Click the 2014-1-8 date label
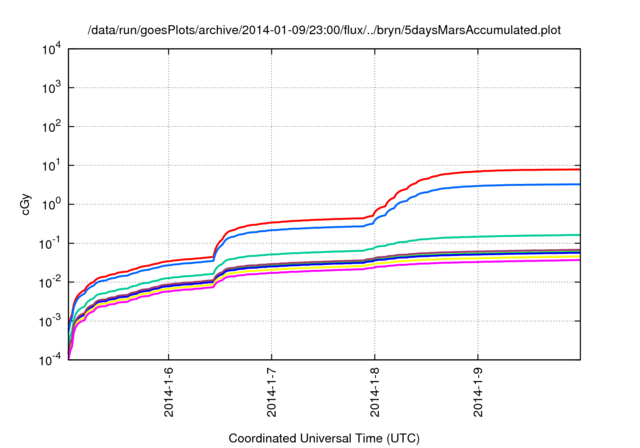Image resolution: width=640 pixels, height=448 pixels. pyautogui.click(x=375, y=392)
